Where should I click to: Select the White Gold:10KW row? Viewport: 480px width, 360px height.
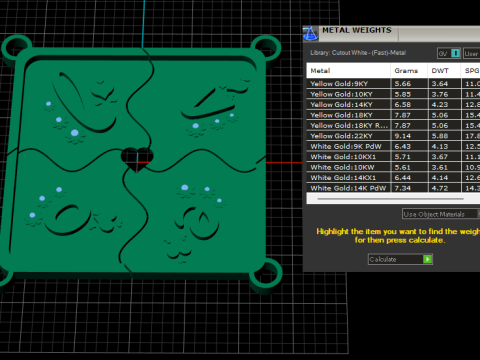pyautogui.click(x=393, y=167)
